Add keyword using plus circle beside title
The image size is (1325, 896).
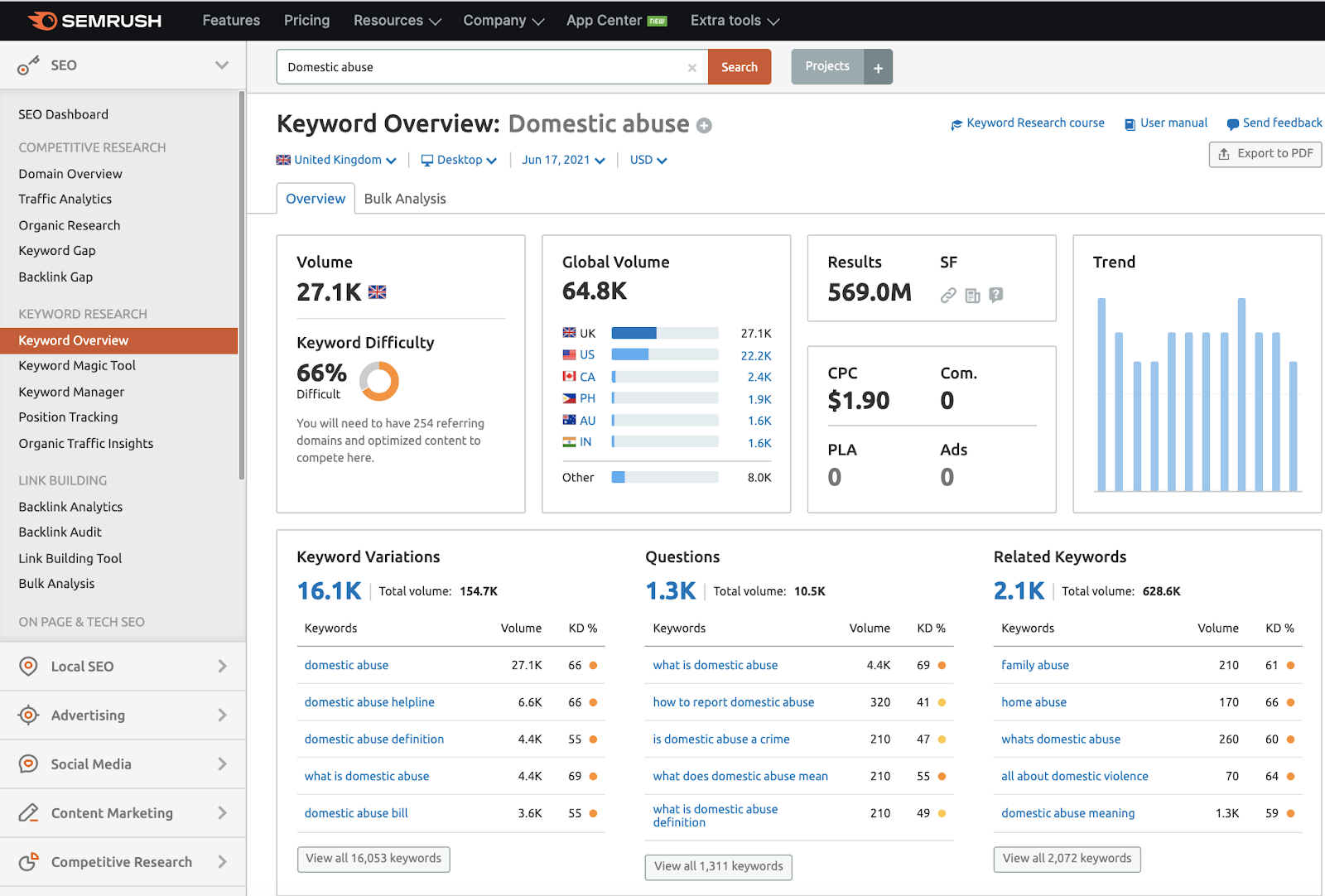704,126
